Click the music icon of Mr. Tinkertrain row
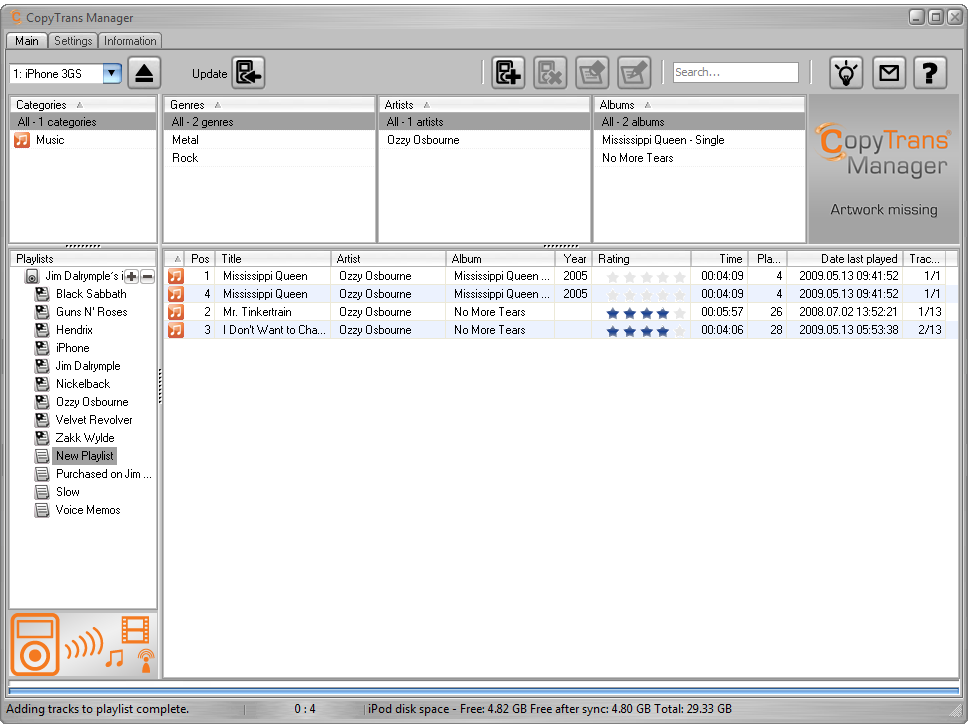The width and height of the screenshot is (968, 724). click(176, 312)
